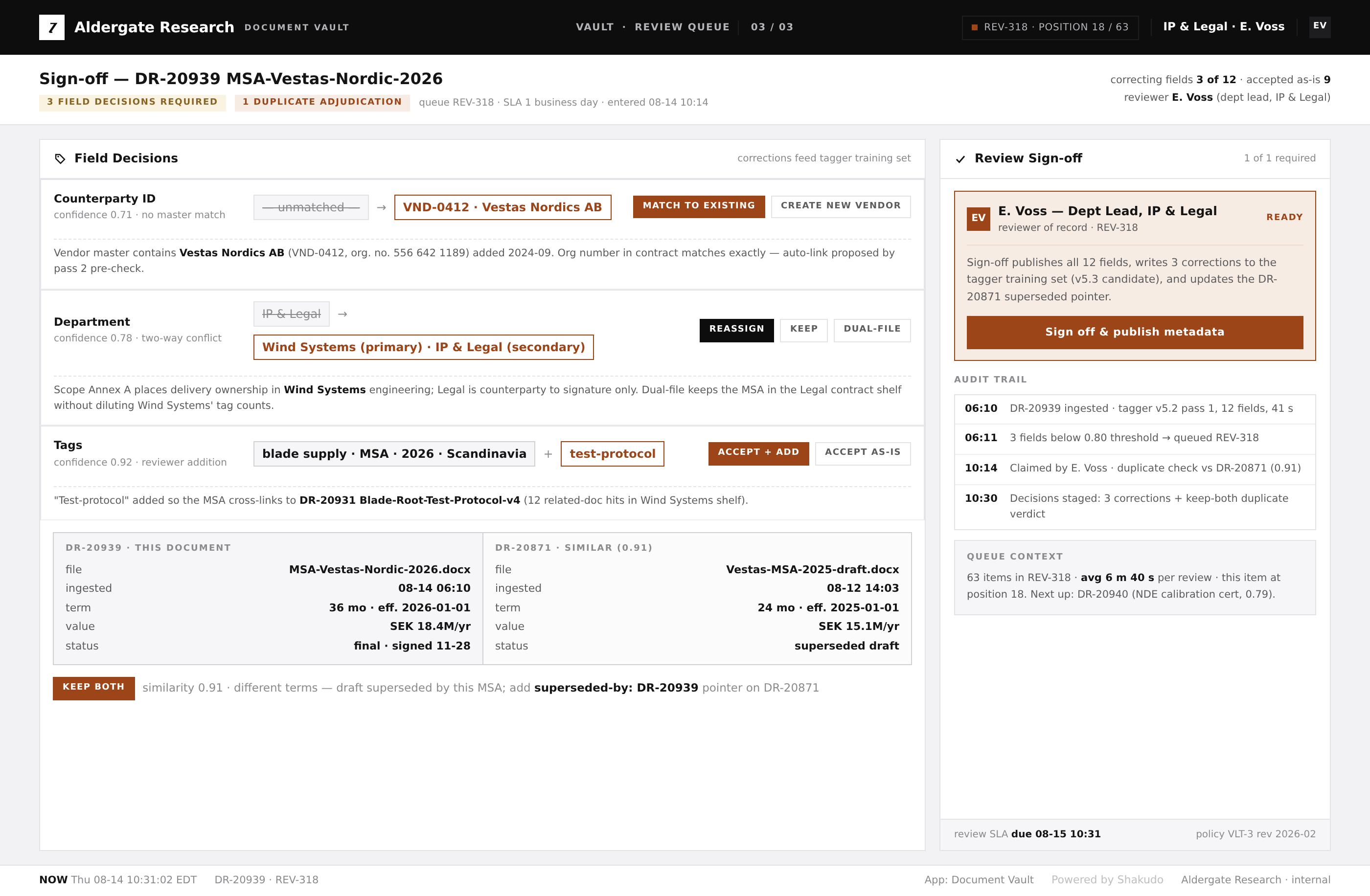Click the REV-318 position status indicator
1370x896 pixels.
click(x=1050, y=27)
